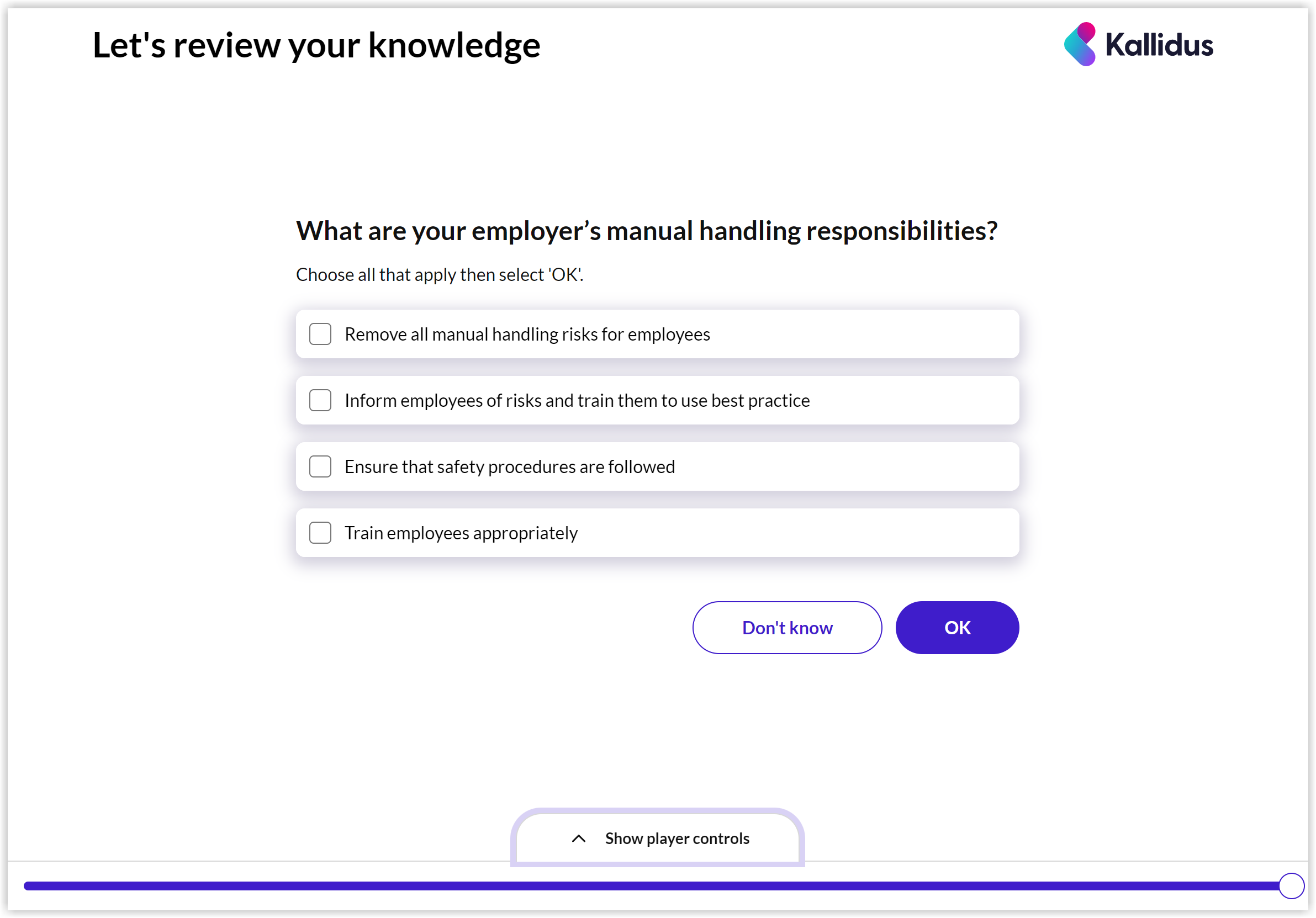Select the 'Train employees appropriately' answer text
The width and height of the screenshot is (1316, 918).
coord(461,533)
